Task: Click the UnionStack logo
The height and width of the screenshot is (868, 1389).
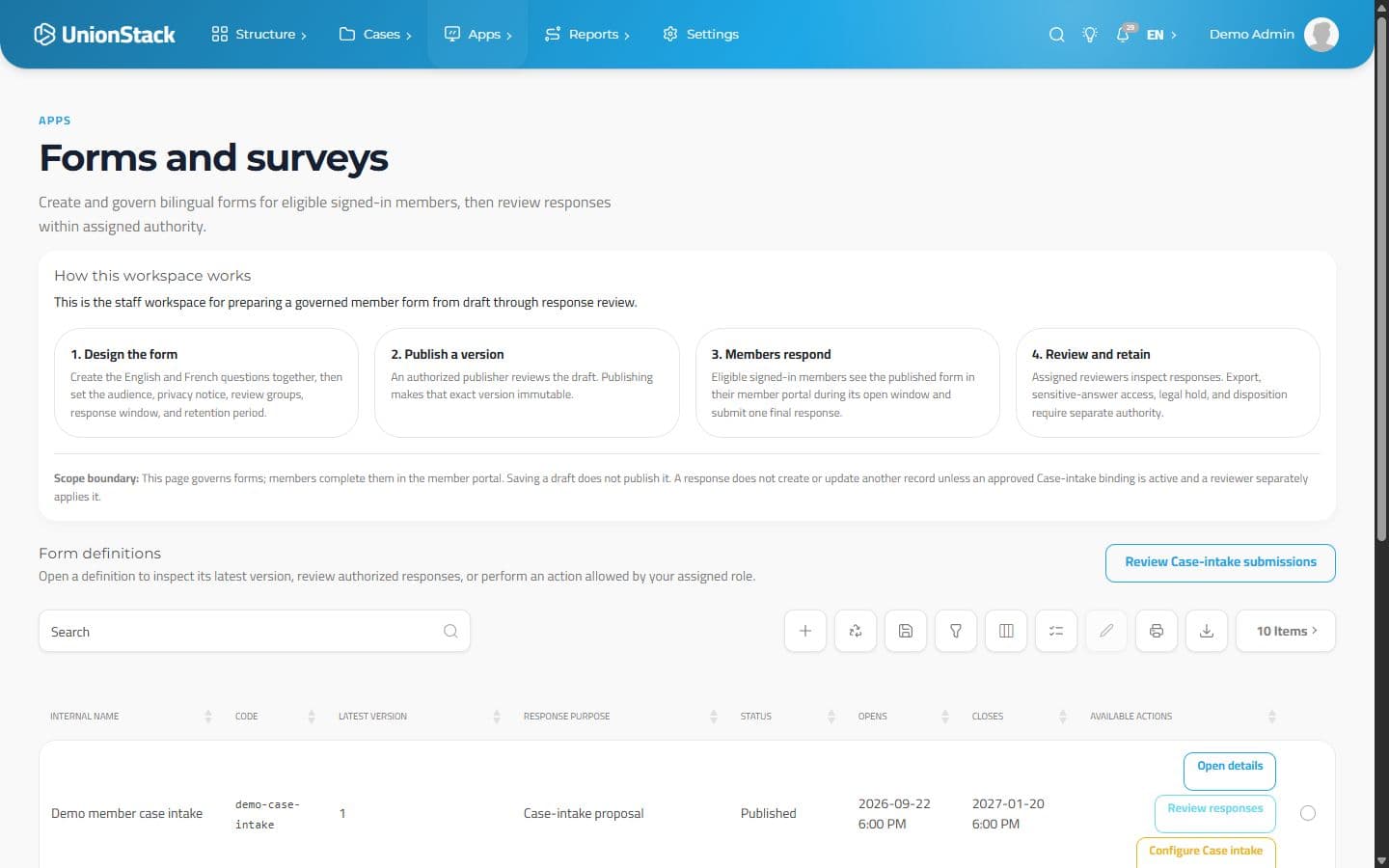Action: (x=104, y=35)
